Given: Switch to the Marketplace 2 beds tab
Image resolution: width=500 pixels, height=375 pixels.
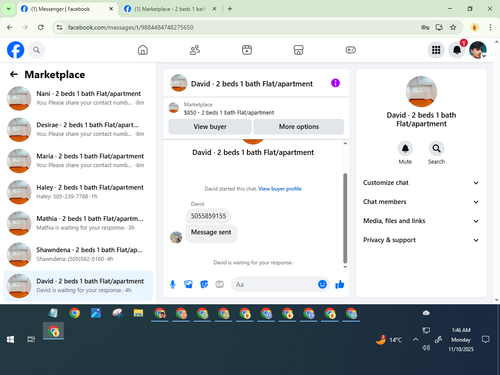Looking at the screenshot, I should pos(170,9).
